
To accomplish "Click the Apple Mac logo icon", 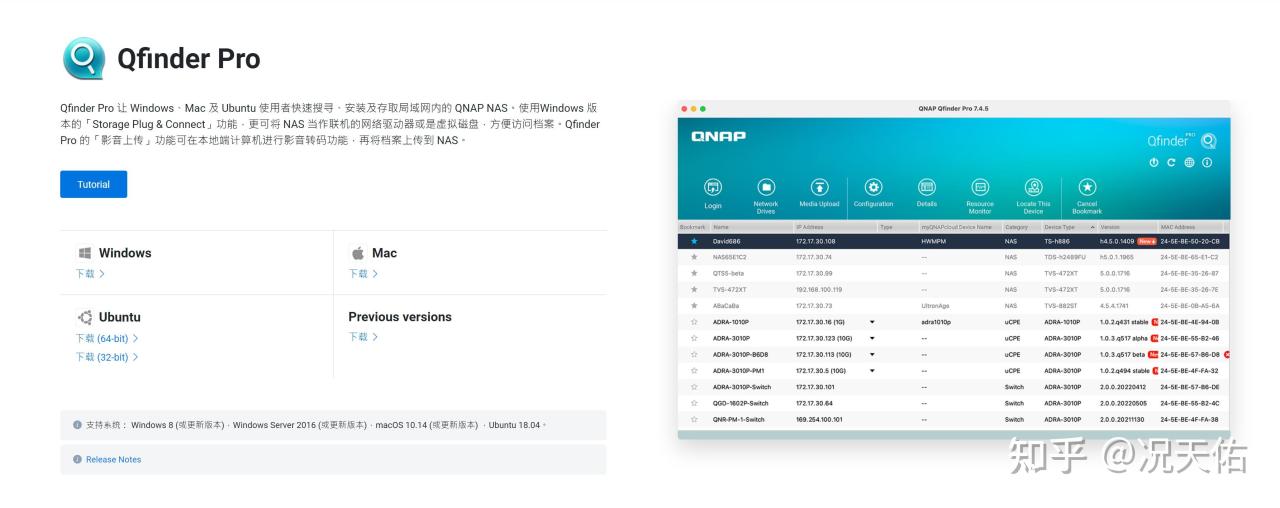I will (357, 253).
